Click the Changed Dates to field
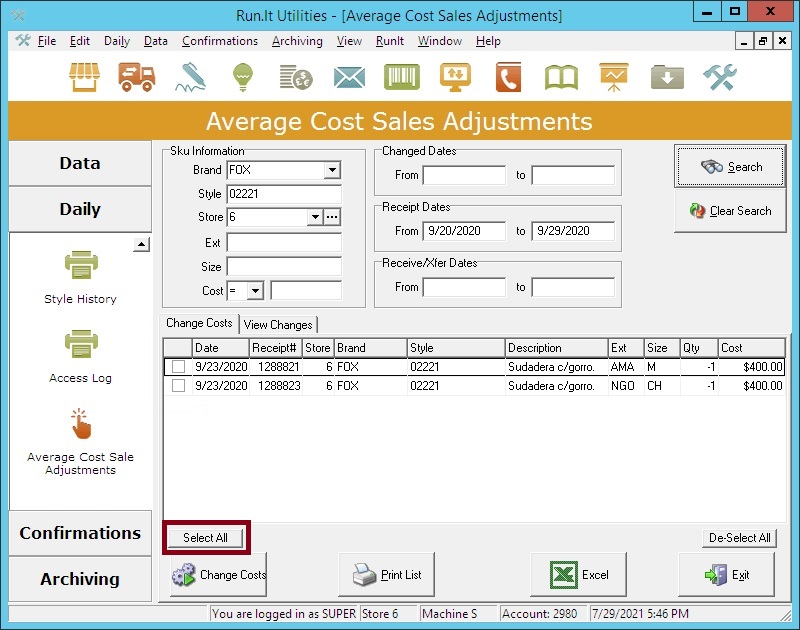The width and height of the screenshot is (800, 630). pos(573,175)
